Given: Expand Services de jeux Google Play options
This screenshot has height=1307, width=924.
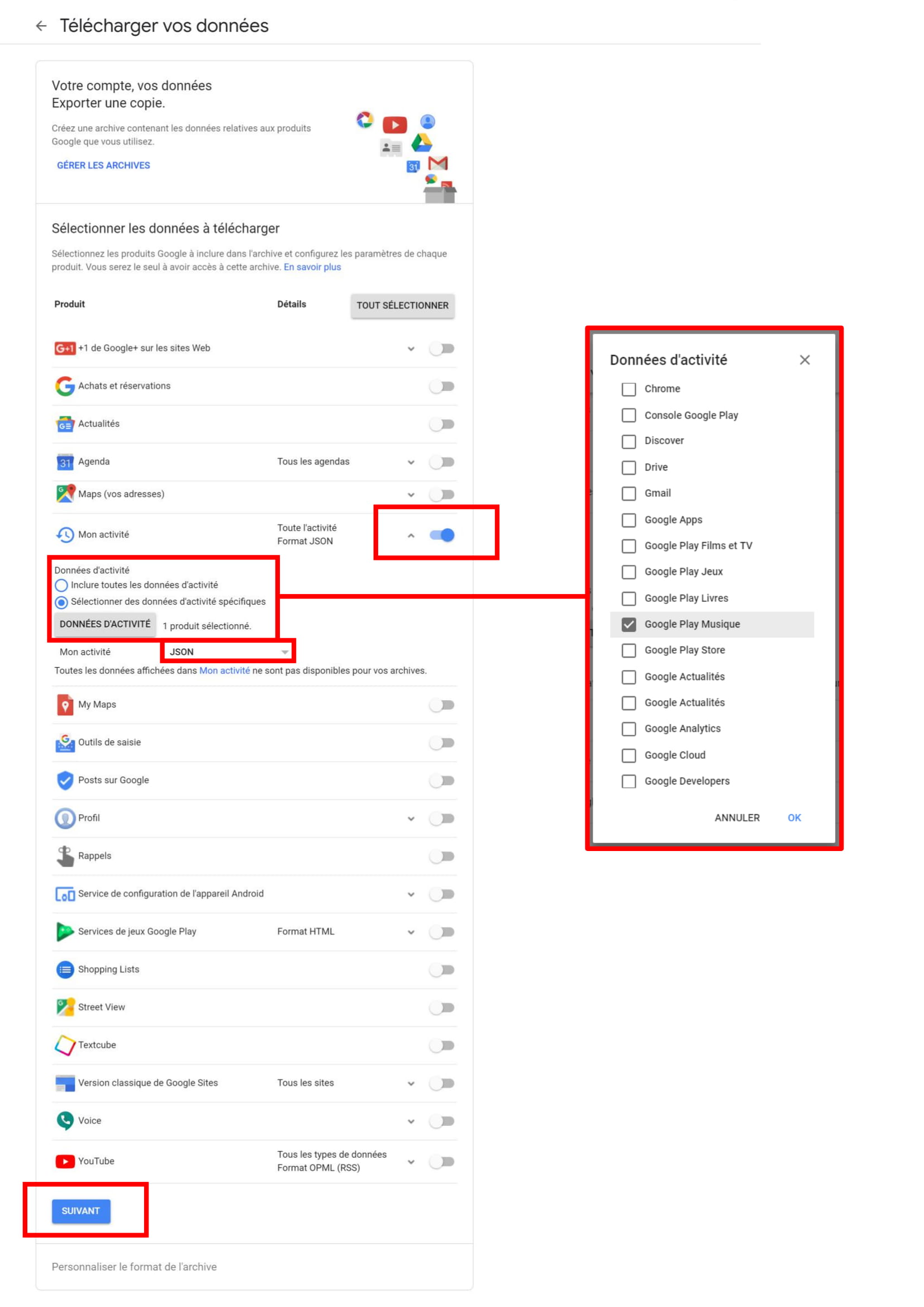Looking at the screenshot, I should coord(411,933).
